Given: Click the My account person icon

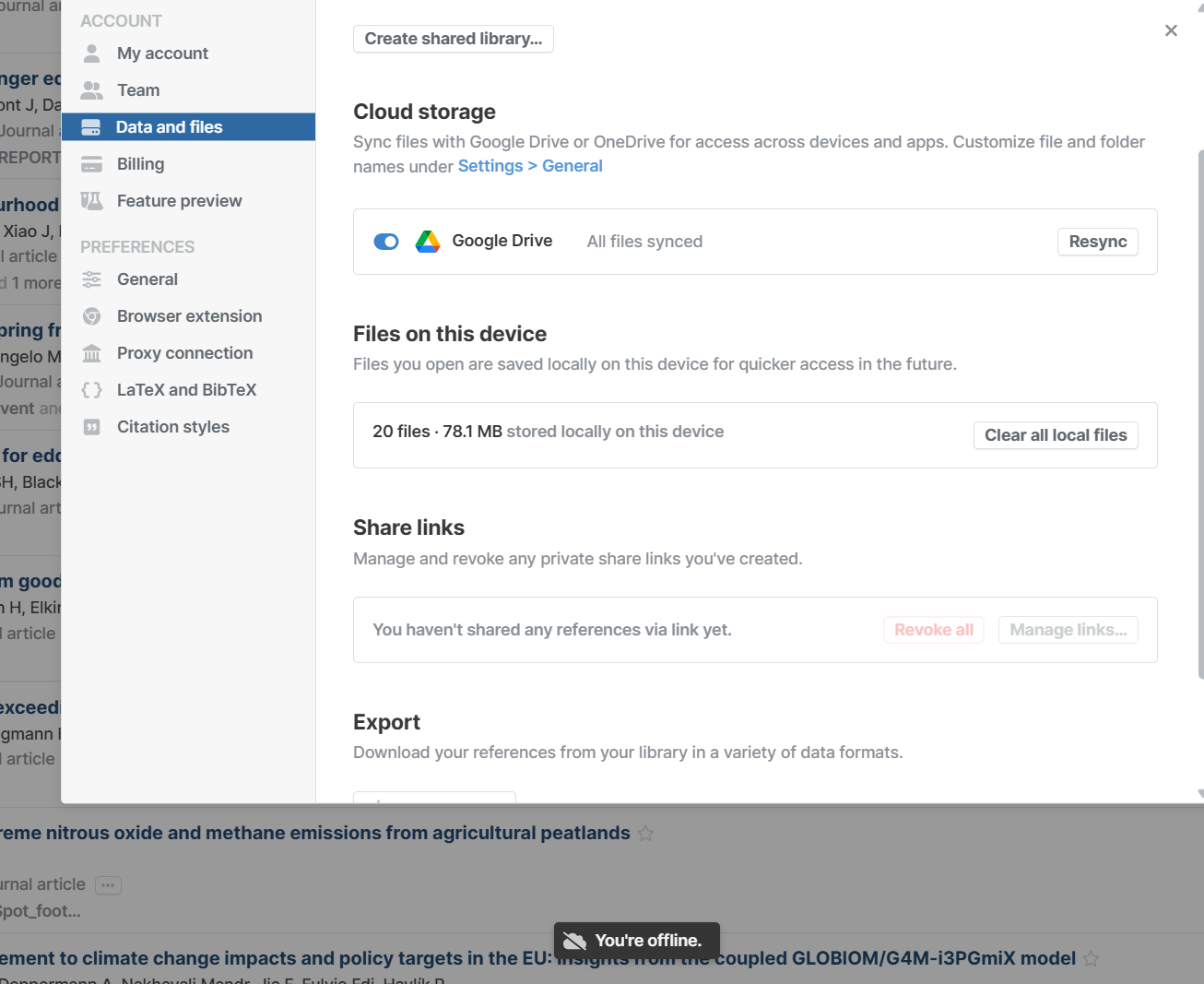Looking at the screenshot, I should tap(91, 53).
